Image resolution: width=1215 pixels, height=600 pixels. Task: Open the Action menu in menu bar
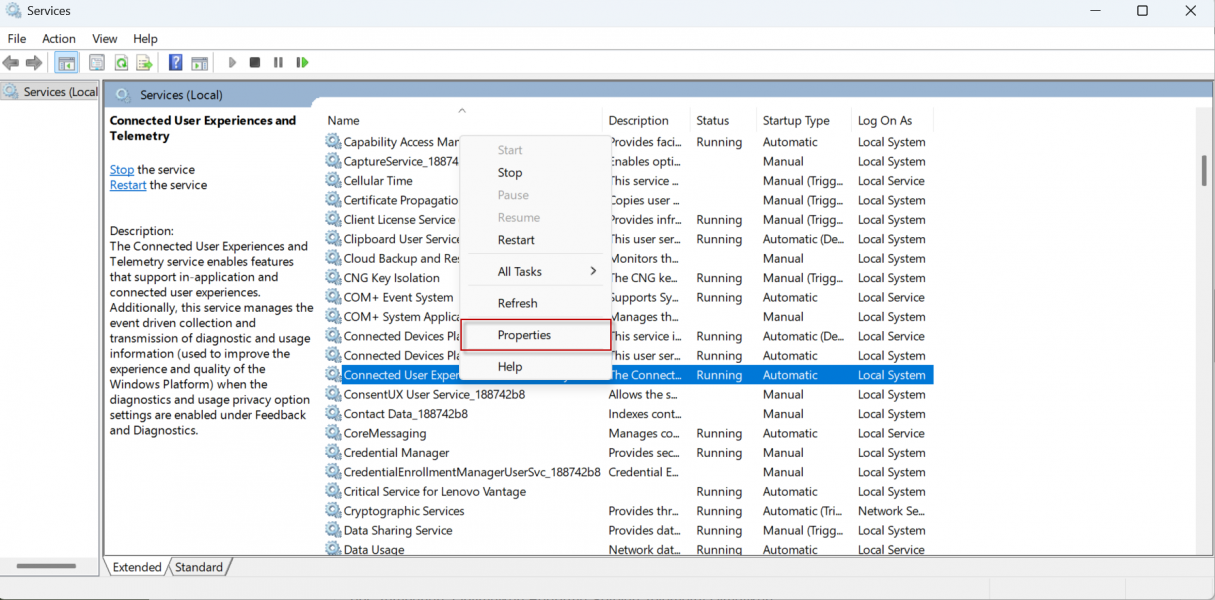click(59, 39)
